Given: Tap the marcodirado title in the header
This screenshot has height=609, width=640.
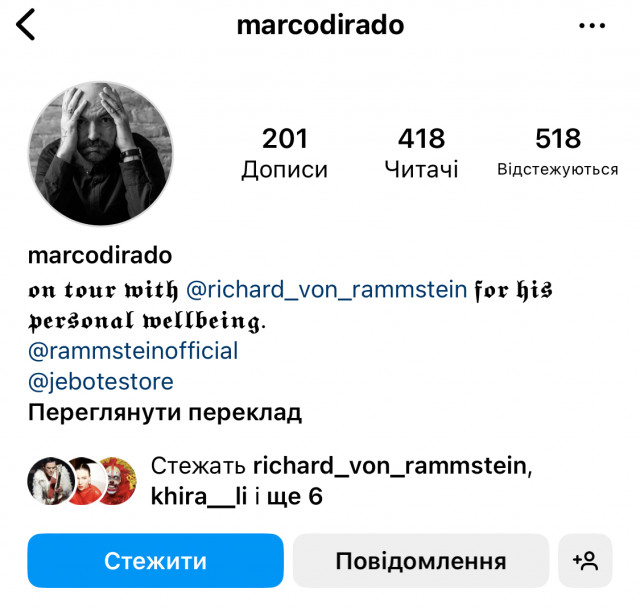Looking at the screenshot, I should 320,25.
